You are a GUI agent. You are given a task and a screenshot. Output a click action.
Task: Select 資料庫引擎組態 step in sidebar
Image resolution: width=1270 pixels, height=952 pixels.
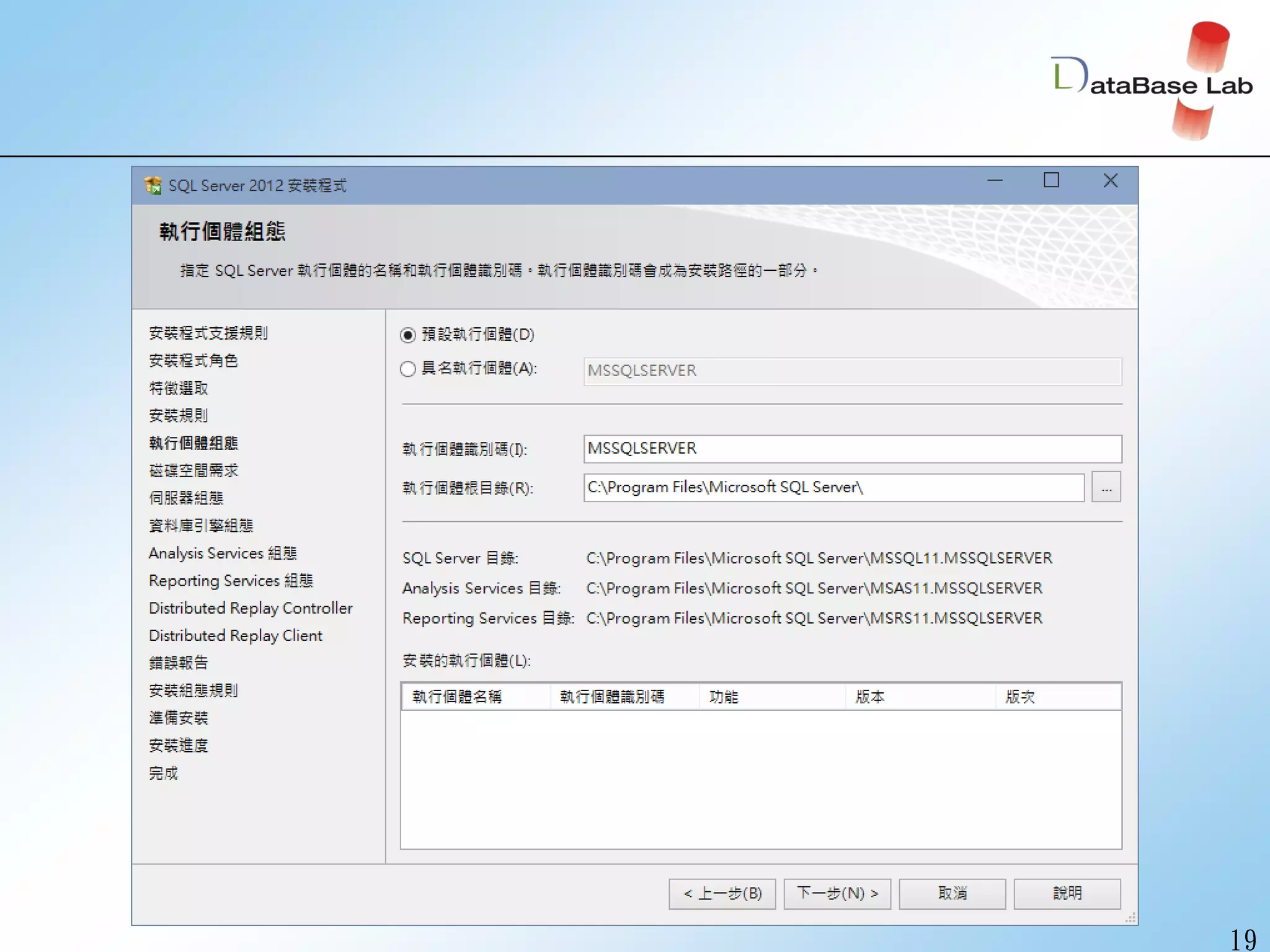tap(201, 526)
